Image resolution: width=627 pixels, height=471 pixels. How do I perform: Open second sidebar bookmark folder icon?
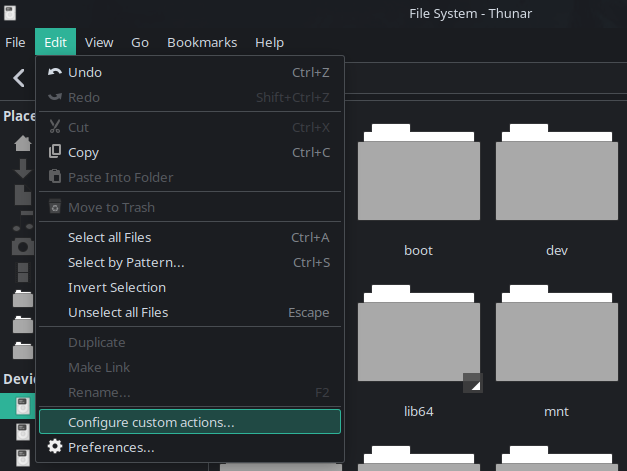point(23,325)
